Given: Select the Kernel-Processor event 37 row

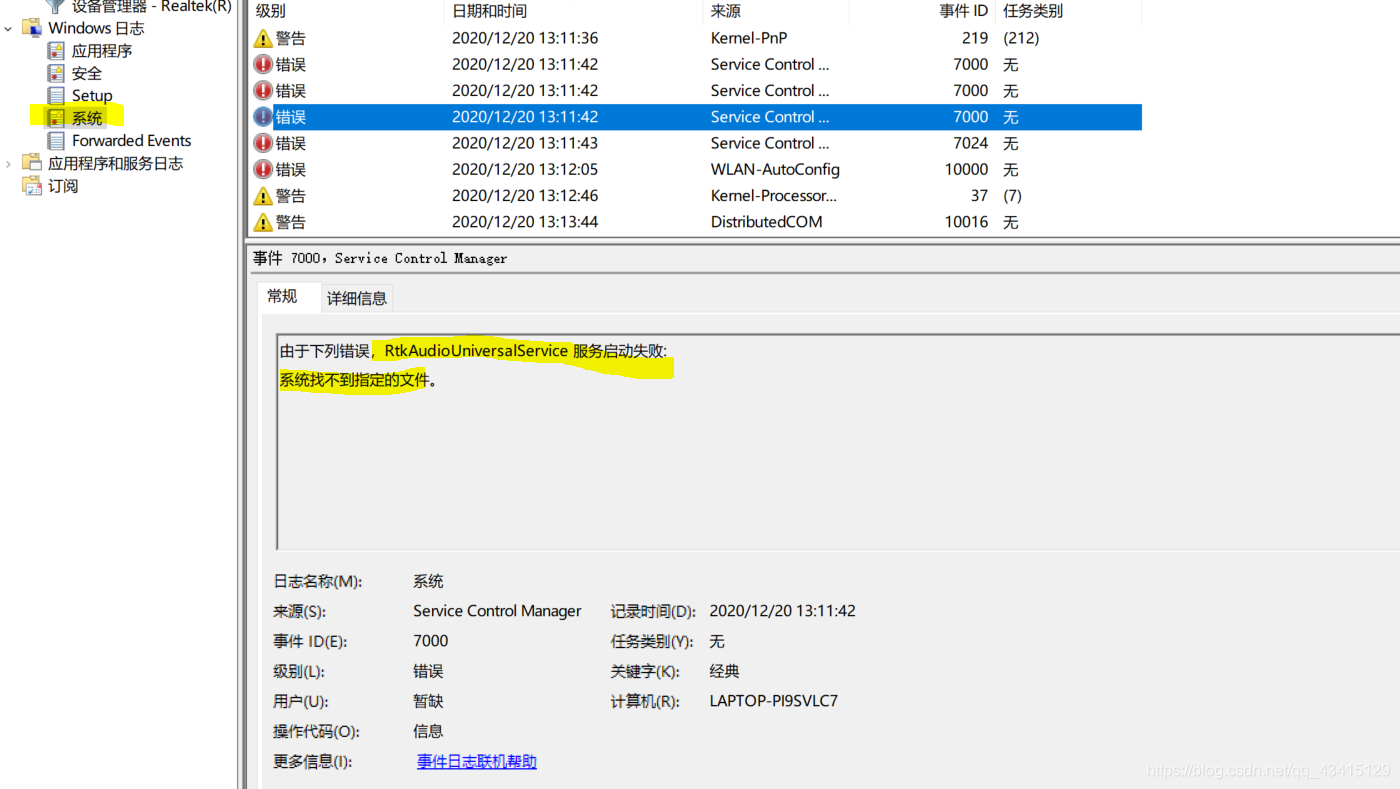Looking at the screenshot, I should (x=695, y=195).
